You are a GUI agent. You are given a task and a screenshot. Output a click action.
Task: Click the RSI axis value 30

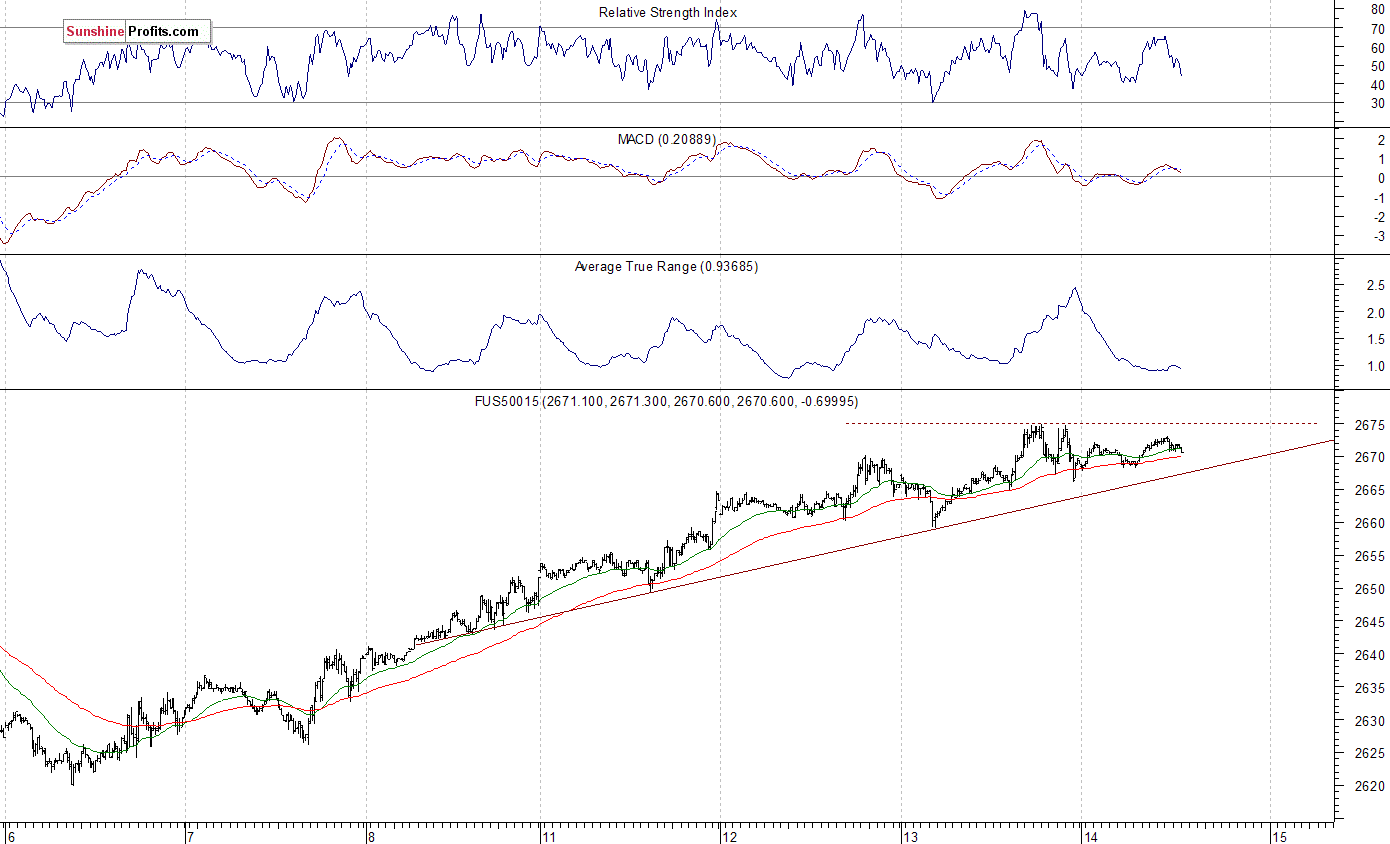1378,103
